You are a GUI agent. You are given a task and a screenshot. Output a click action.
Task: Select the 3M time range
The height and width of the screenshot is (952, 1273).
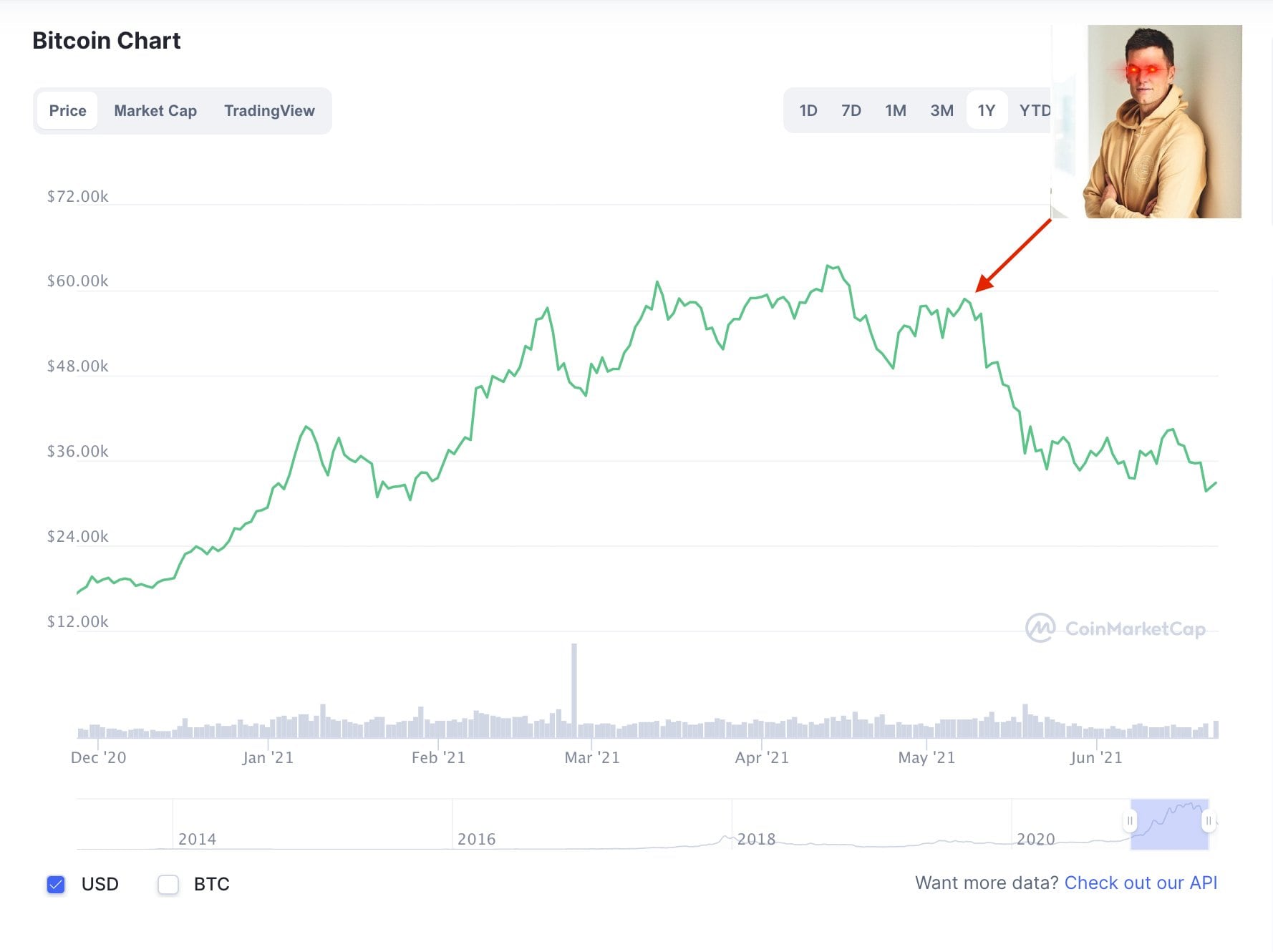click(942, 110)
